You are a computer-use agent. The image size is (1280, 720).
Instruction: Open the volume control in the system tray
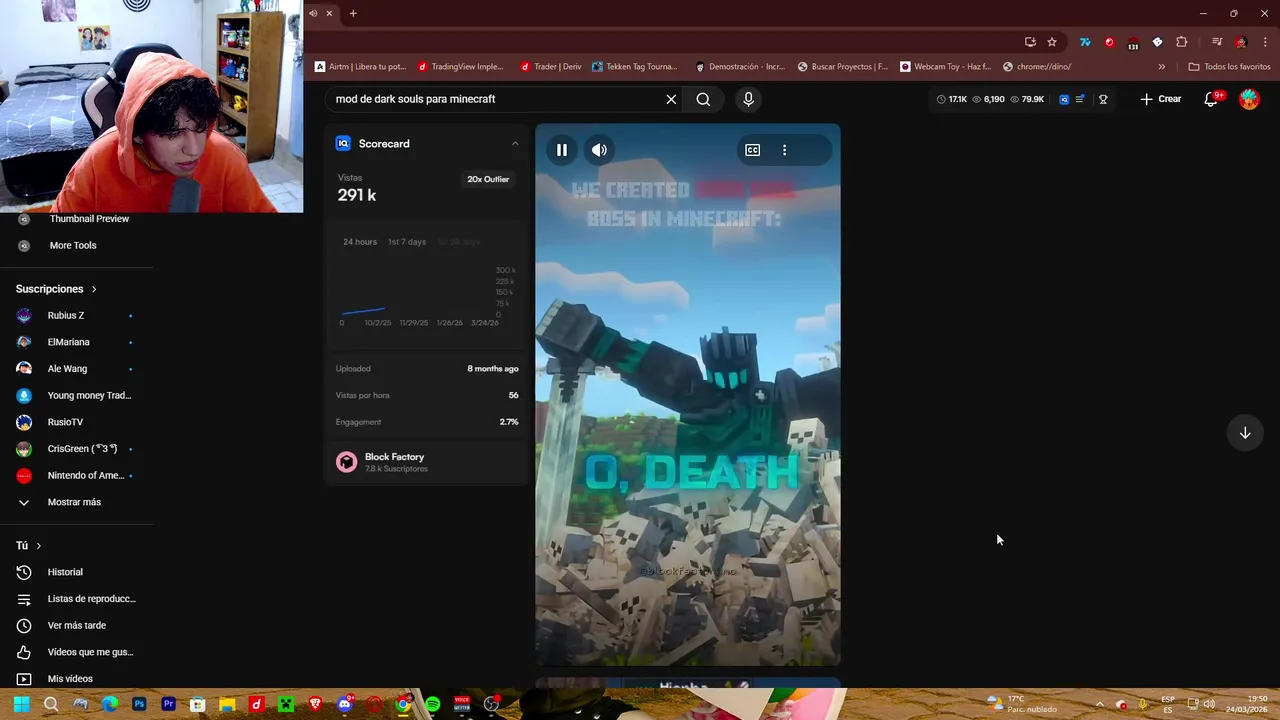1209,704
